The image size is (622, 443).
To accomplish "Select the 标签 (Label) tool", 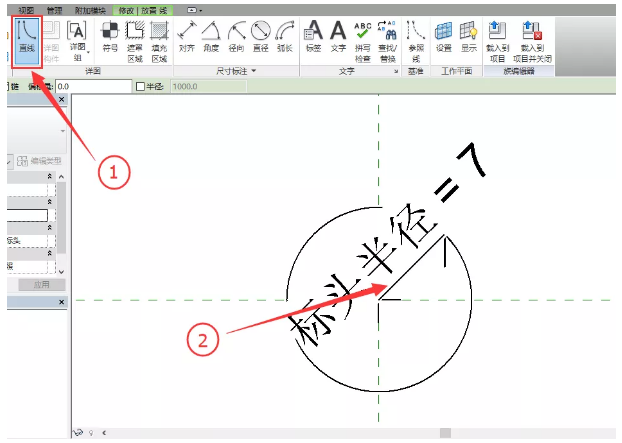I will (x=313, y=37).
